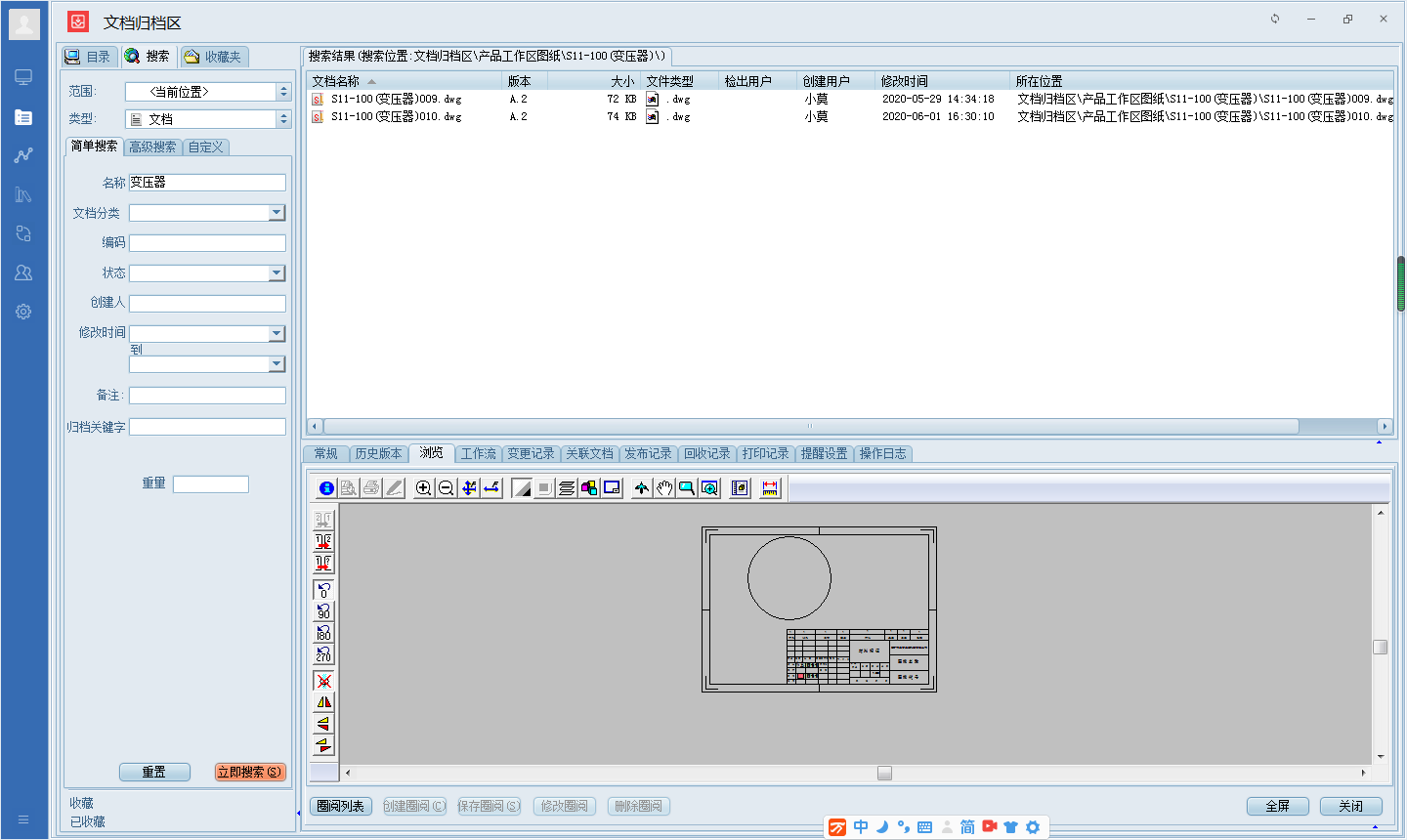Click the 简 simplified Chinese IME toggle
Viewport: 1407px width, 840px height.
[x=967, y=827]
